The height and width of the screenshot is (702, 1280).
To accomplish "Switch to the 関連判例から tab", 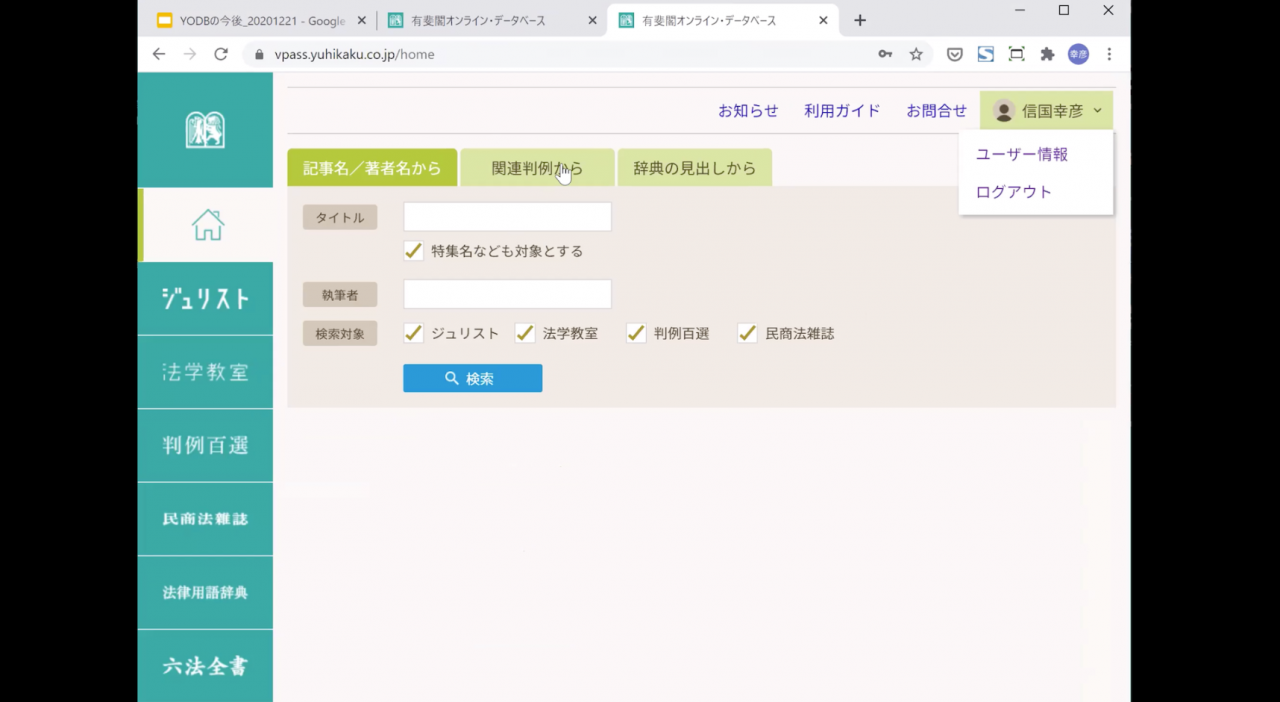I will point(536,167).
